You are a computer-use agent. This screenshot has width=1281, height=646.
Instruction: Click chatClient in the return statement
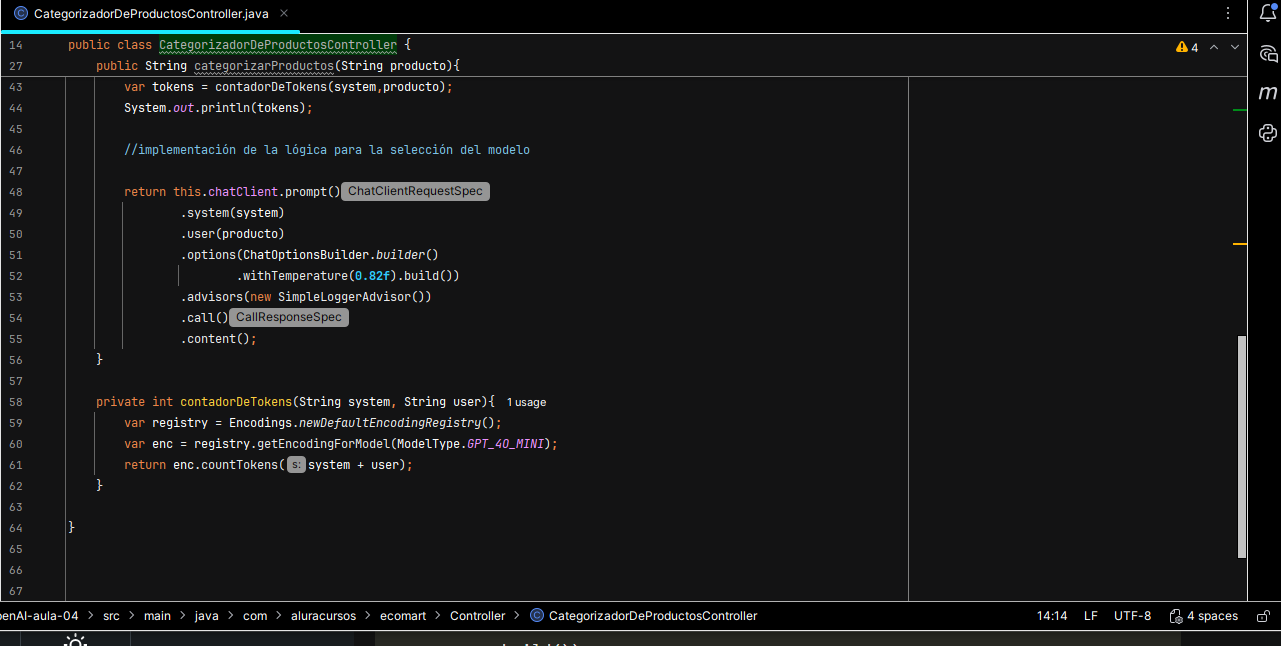click(x=243, y=192)
